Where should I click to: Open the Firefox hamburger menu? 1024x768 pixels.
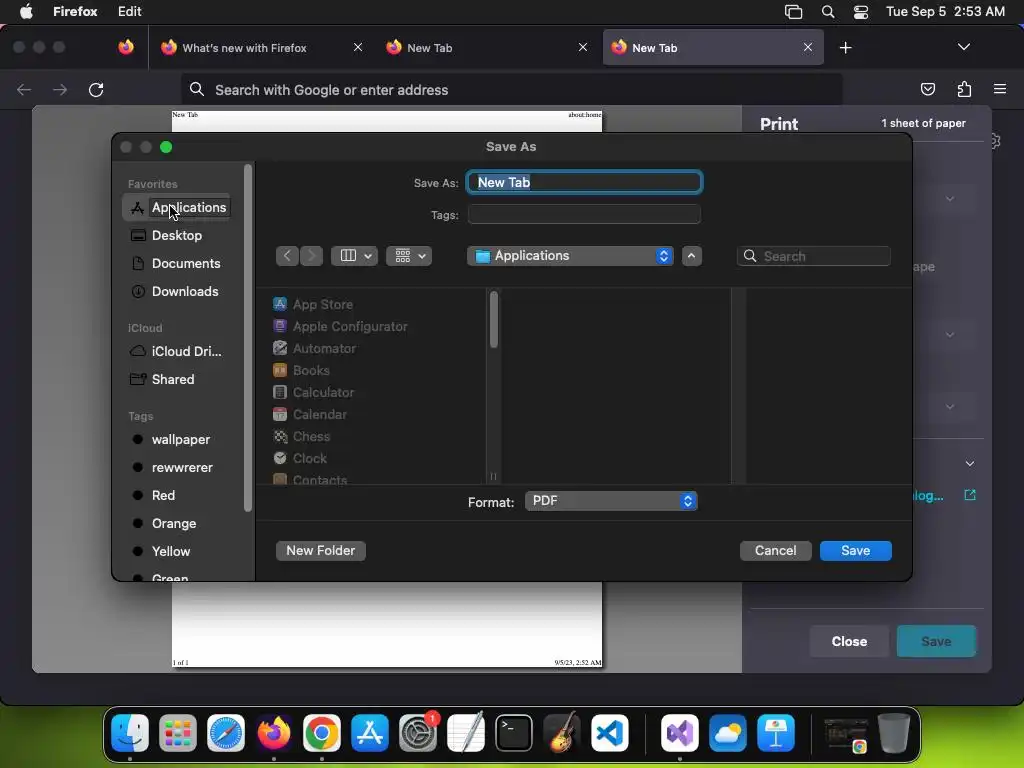point(1000,89)
